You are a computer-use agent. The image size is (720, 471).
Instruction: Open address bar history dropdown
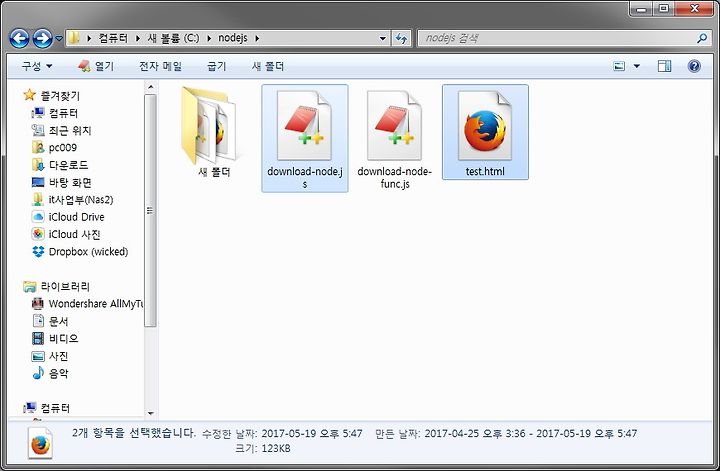pos(382,39)
